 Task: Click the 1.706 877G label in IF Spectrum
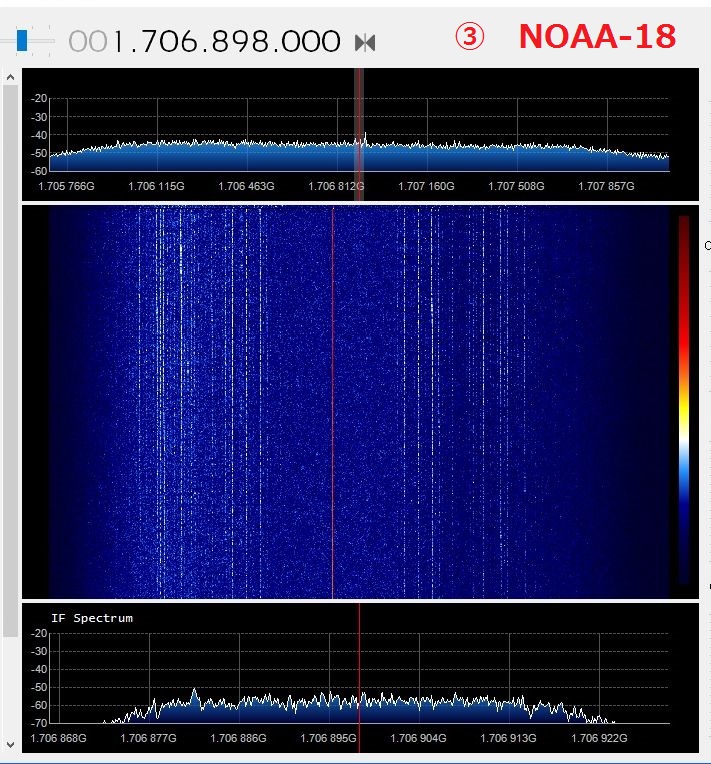(149, 738)
